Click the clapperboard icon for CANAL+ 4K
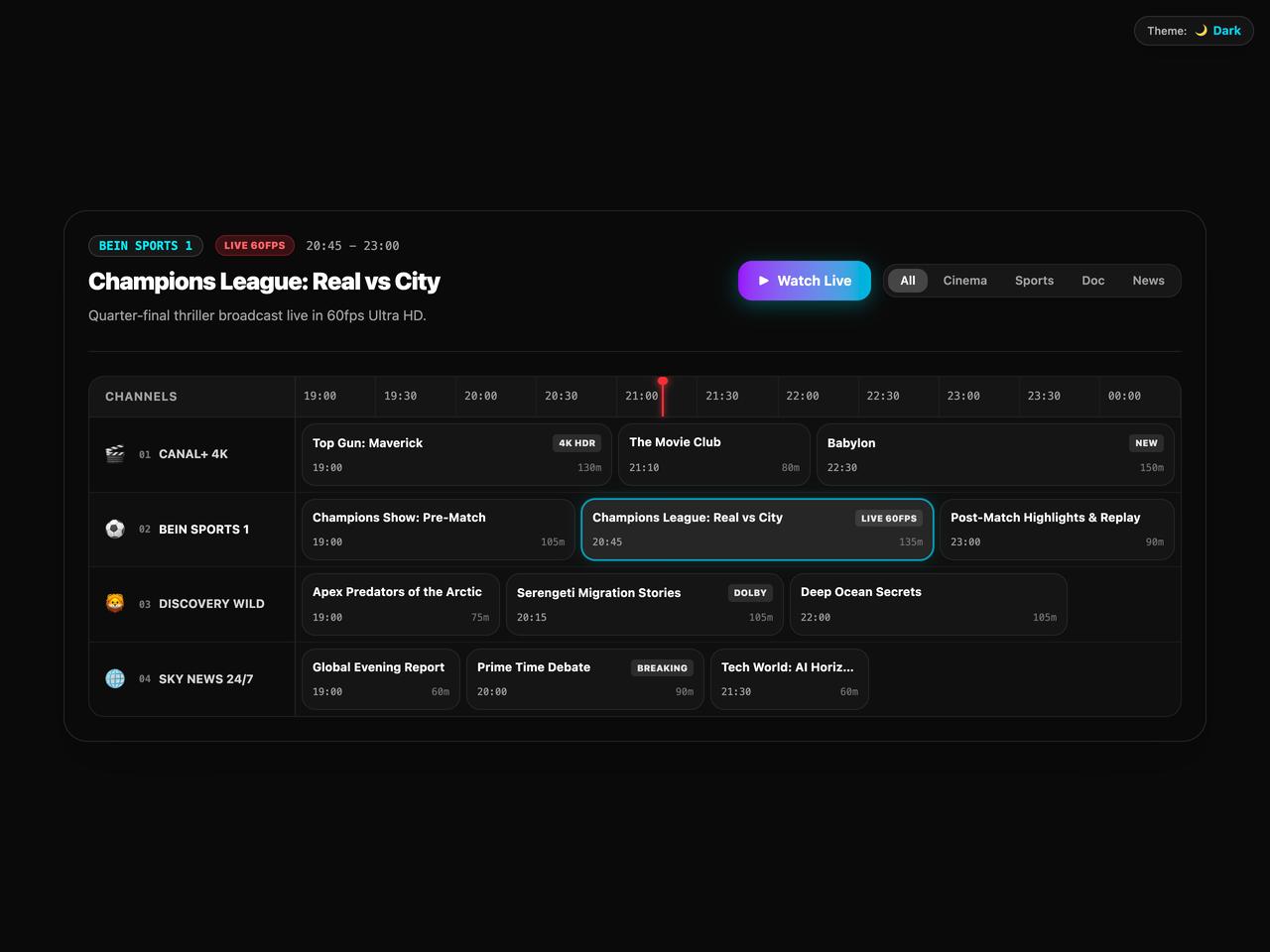Image resolution: width=1270 pixels, height=952 pixels. pos(115,454)
